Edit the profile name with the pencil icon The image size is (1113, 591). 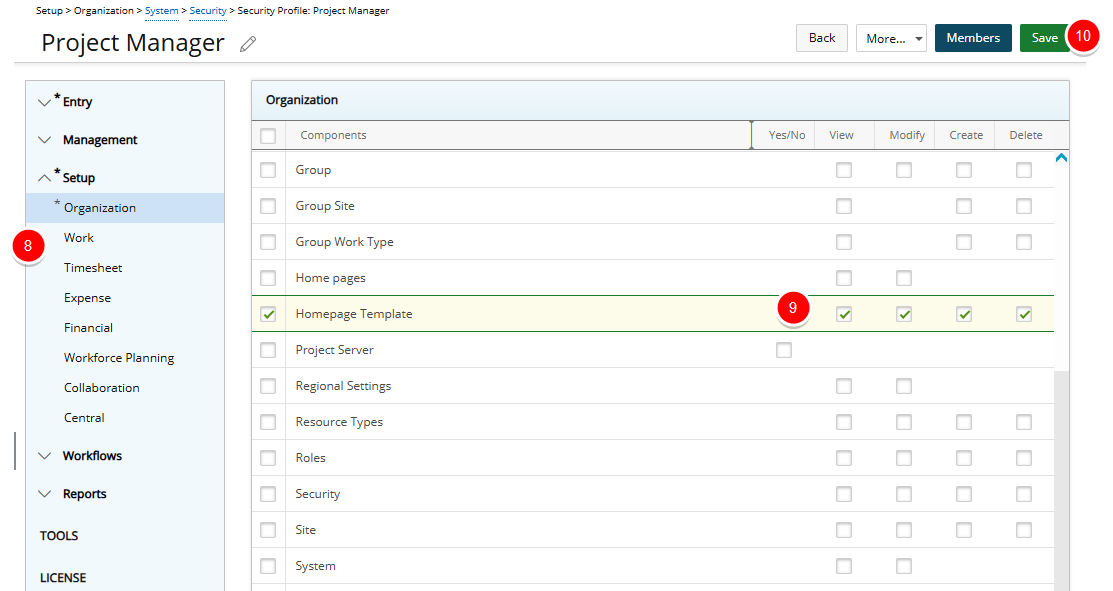(x=247, y=43)
